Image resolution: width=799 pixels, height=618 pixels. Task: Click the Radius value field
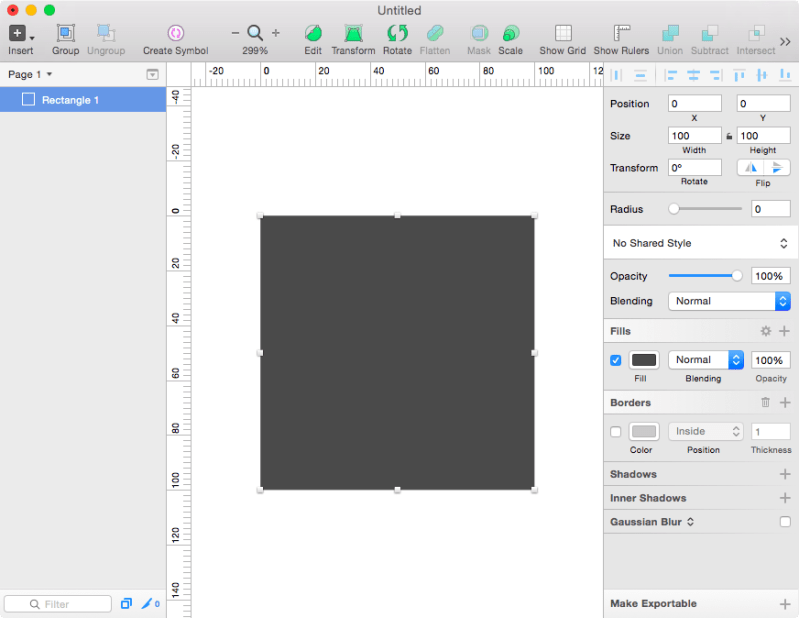click(x=770, y=209)
